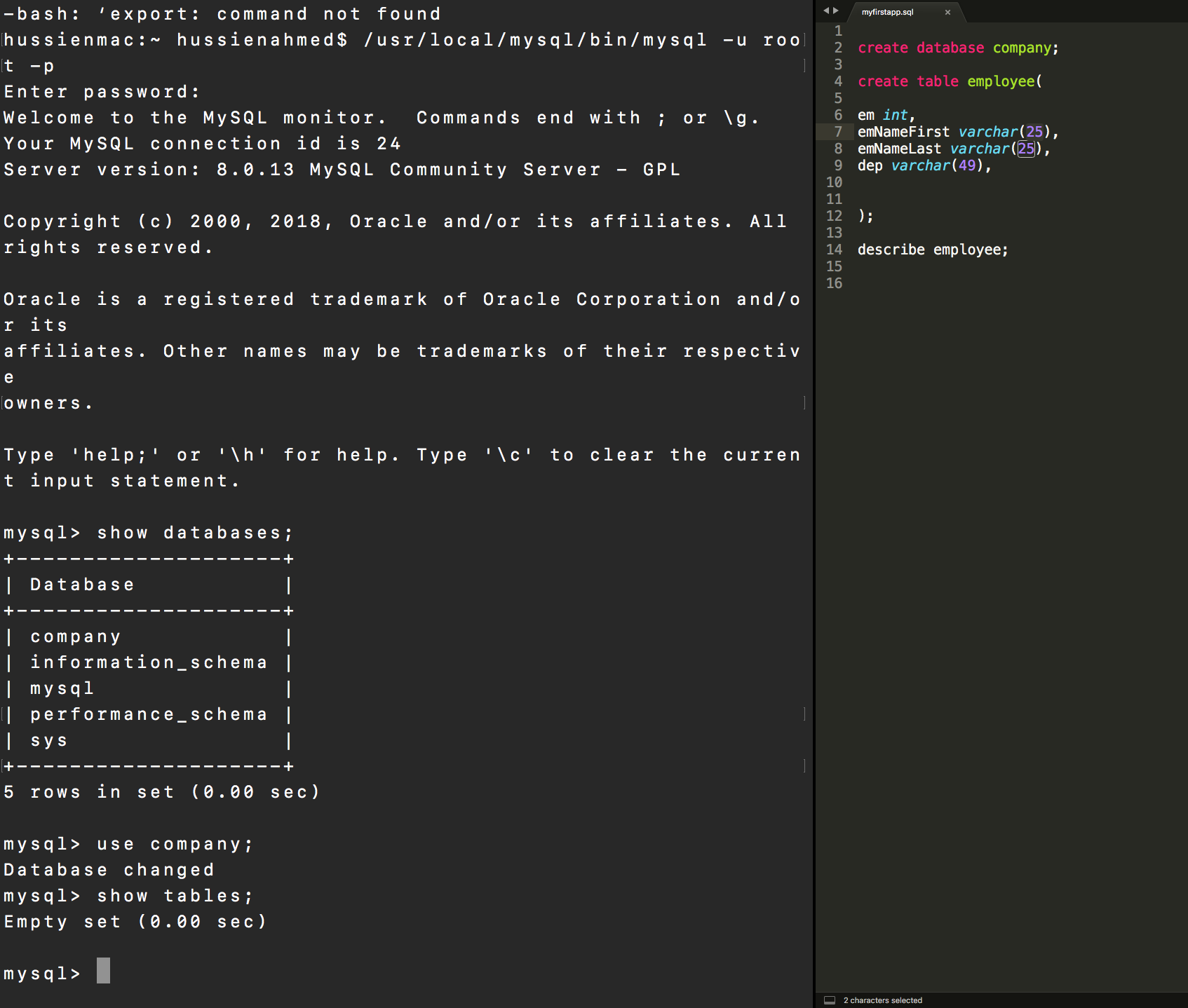Click the right tab navigation arrow
The image size is (1188, 1008).
pos(836,11)
